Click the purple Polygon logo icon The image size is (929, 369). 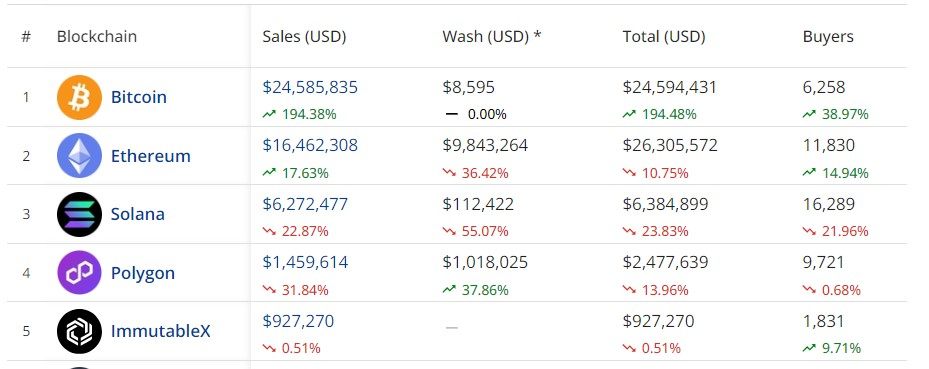(79, 272)
